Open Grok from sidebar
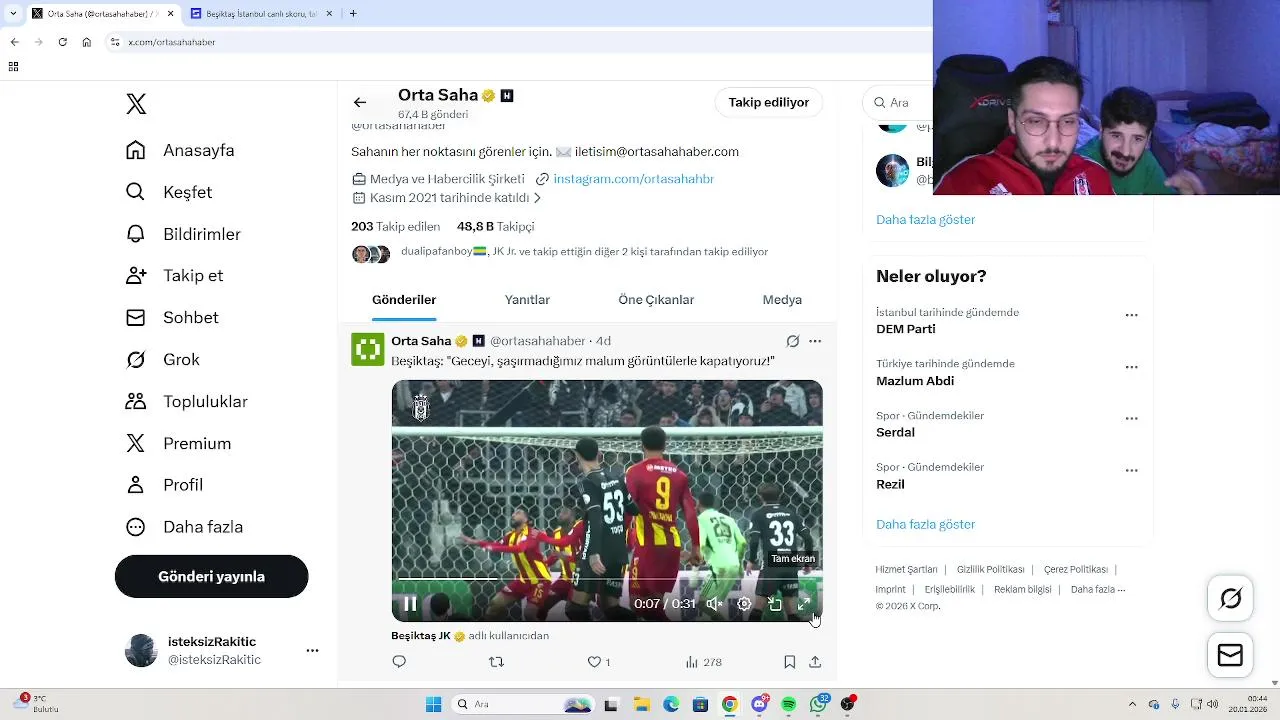The height and width of the screenshot is (720, 1280). click(162, 359)
